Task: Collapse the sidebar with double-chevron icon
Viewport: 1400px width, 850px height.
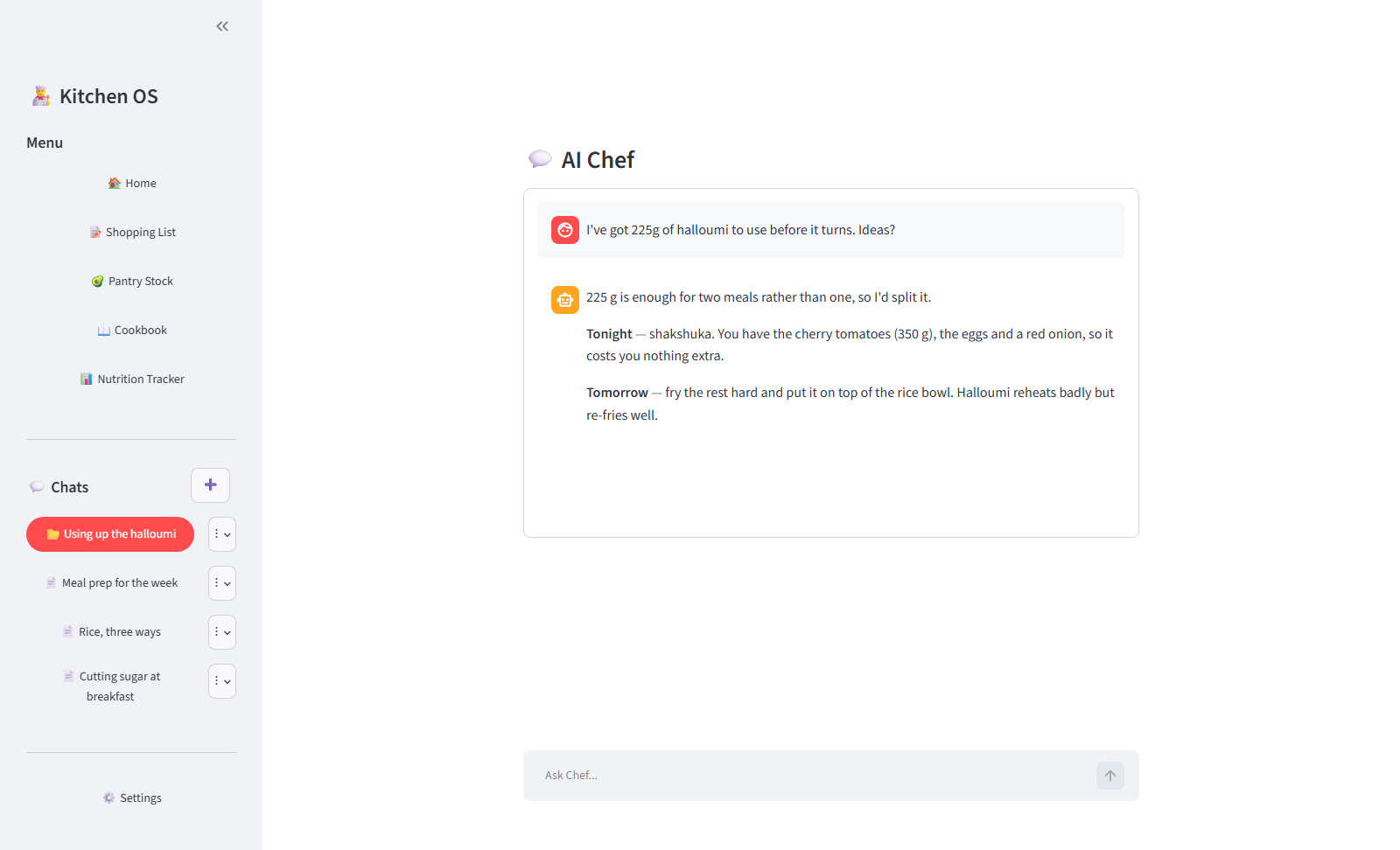Action: [x=222, y=26]
